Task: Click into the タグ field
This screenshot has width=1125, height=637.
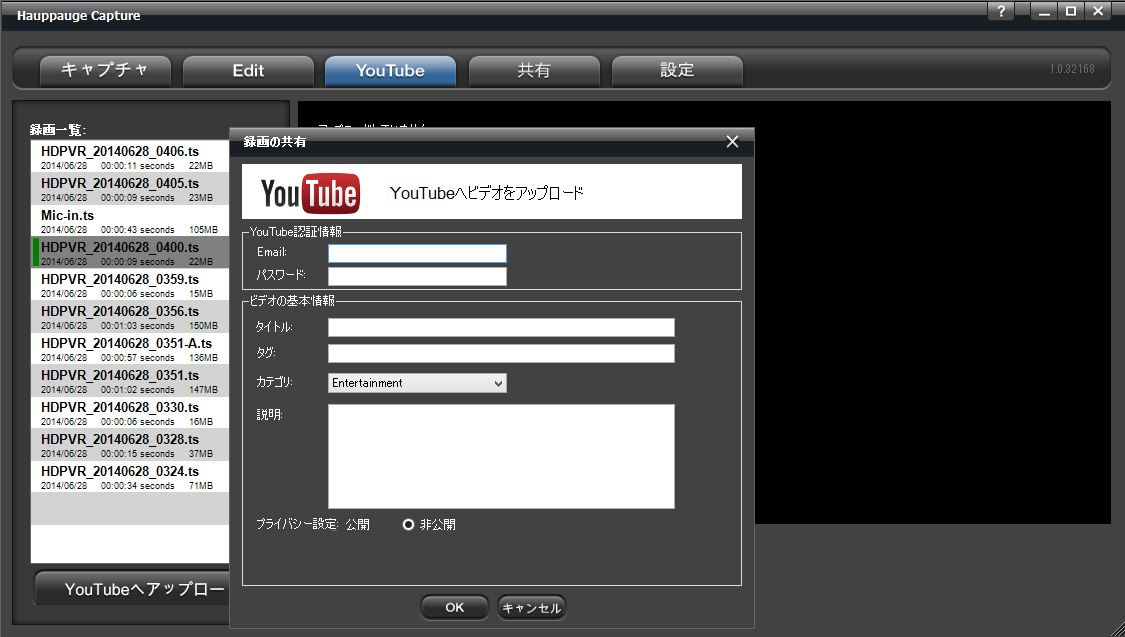Action: (x=501, y=354)
